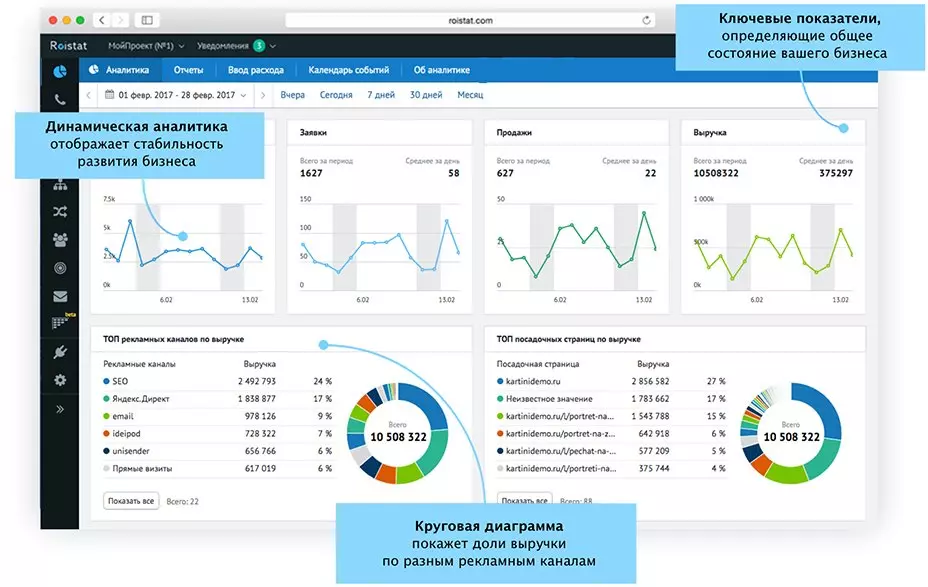Open the plug integrations sidebar icon
The height and width of the screenshot is (587, 928).
coord(60,352)
